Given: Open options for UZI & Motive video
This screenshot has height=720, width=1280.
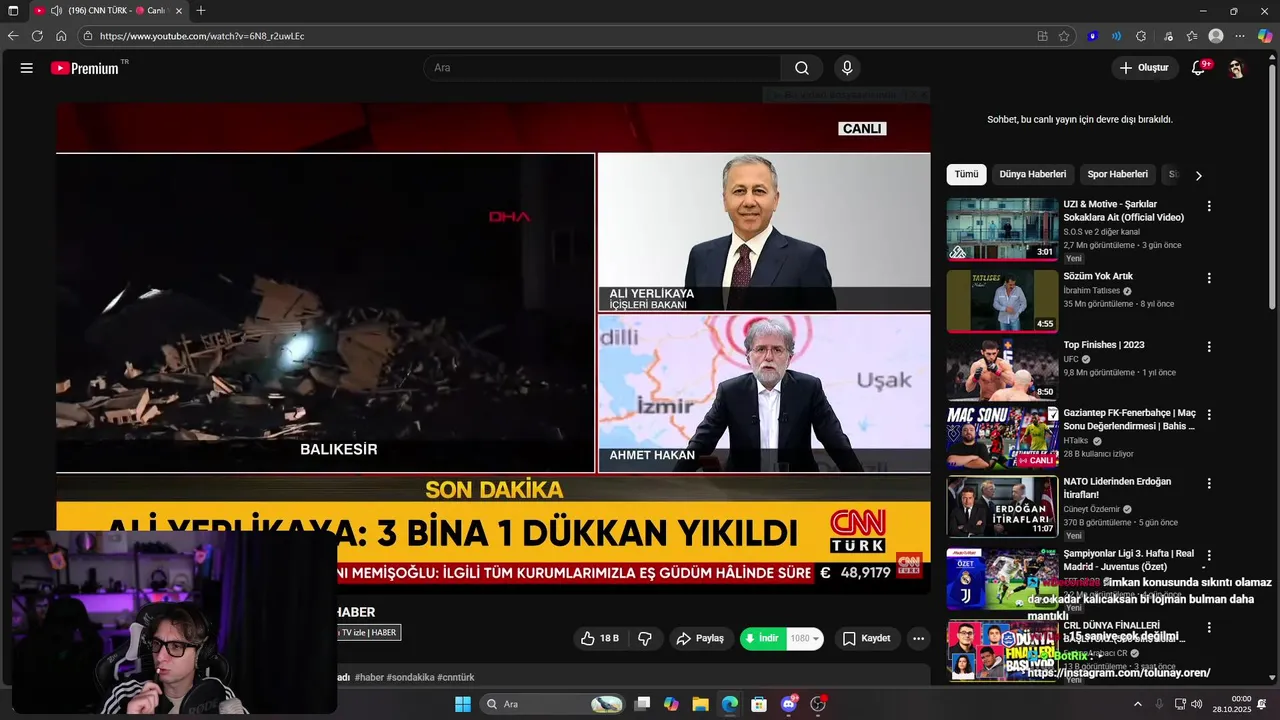Looking at the screenshot, I should click(x=1209, y=206).
